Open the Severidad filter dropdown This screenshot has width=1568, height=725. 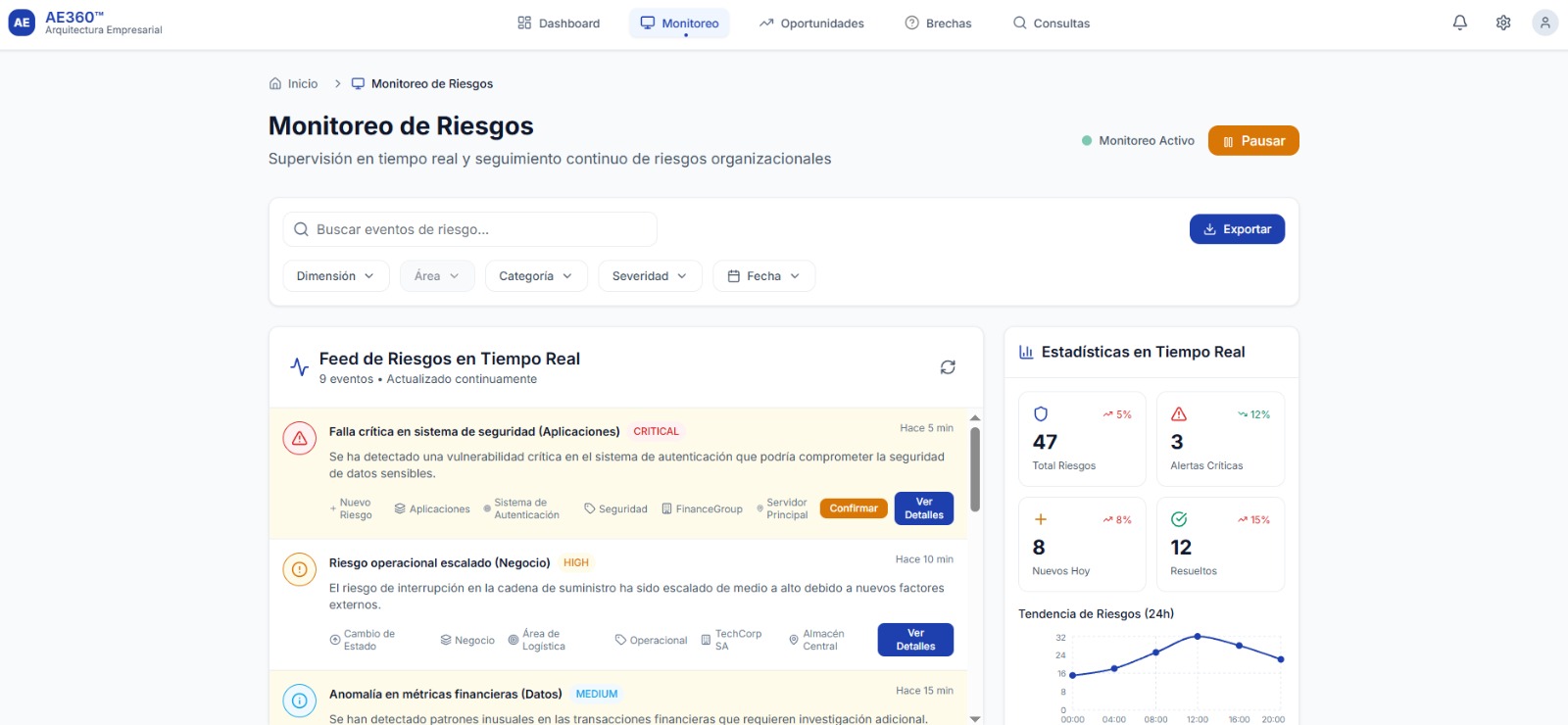tap(649, 276)
